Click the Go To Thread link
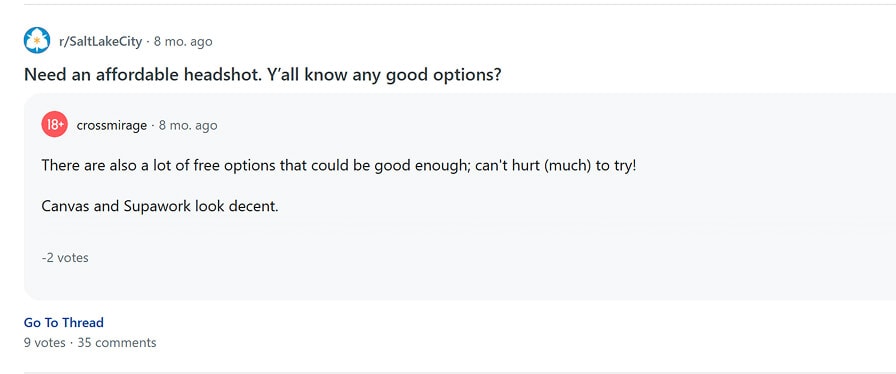896x374 pixels. 63,323
